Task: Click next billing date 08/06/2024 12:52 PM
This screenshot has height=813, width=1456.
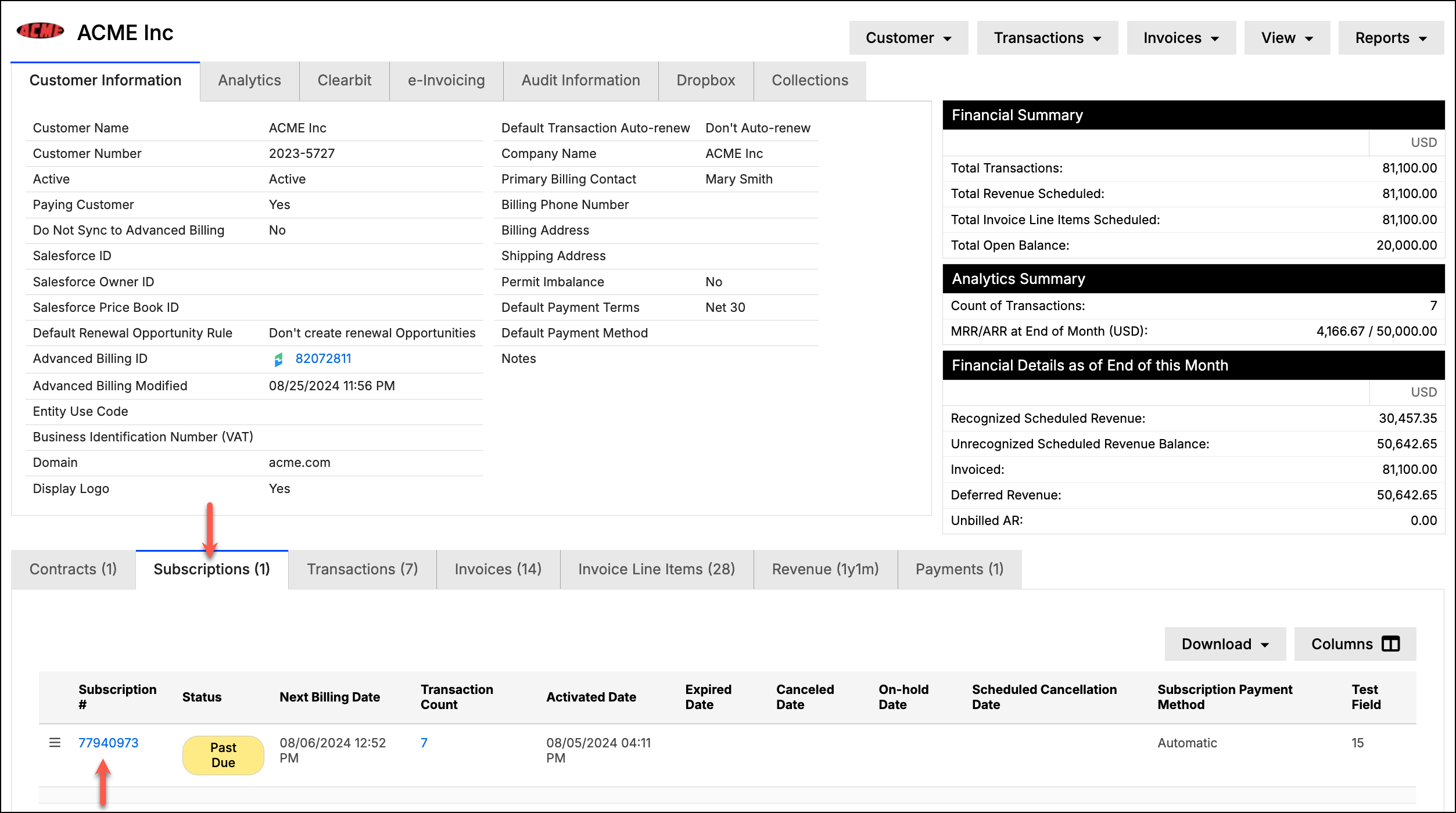Action: [x=332, y=750]
